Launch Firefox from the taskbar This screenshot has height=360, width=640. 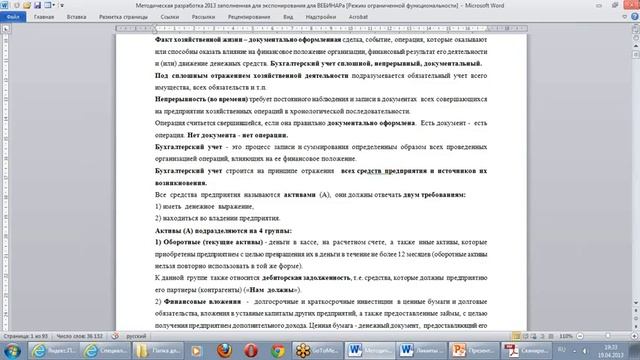(x=224, y=351)
